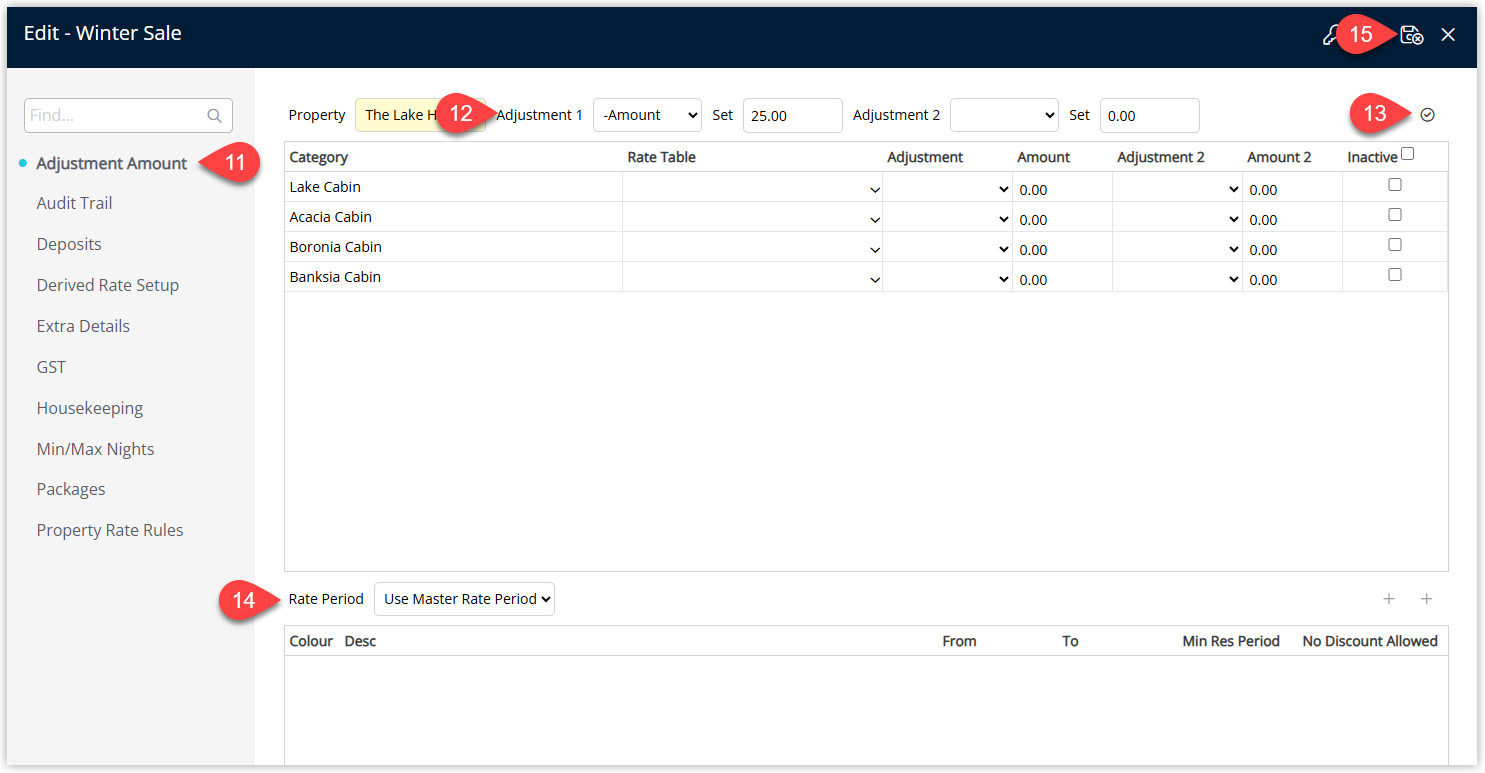The image size is (1485, 773).
Task: Click the Colour column header
Action: 311,641
